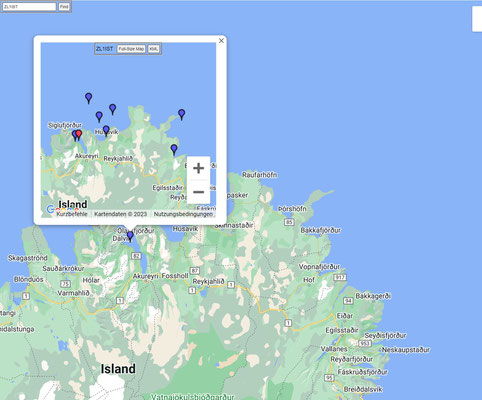Click the blue marker just above the zoom-in button
The width and height of the screenshot is (482, 400).
[x=174, y=149]
